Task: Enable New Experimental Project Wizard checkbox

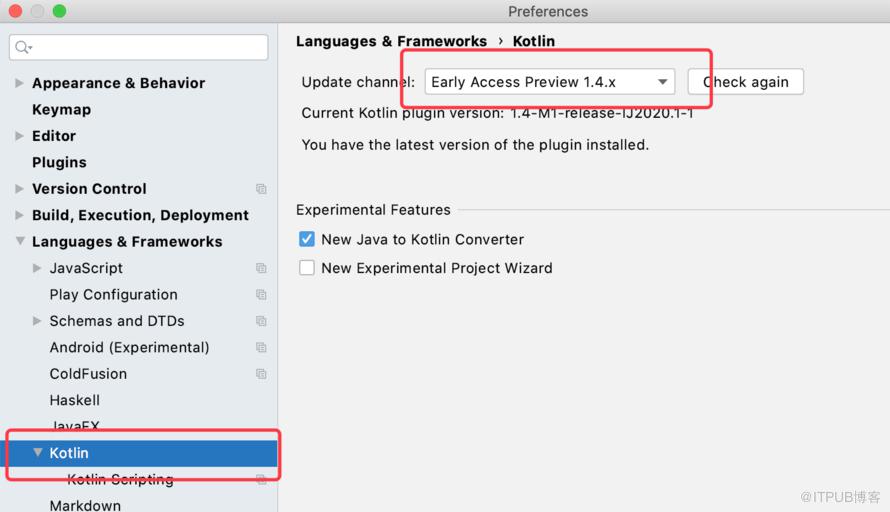Action: tap(307, 267)
